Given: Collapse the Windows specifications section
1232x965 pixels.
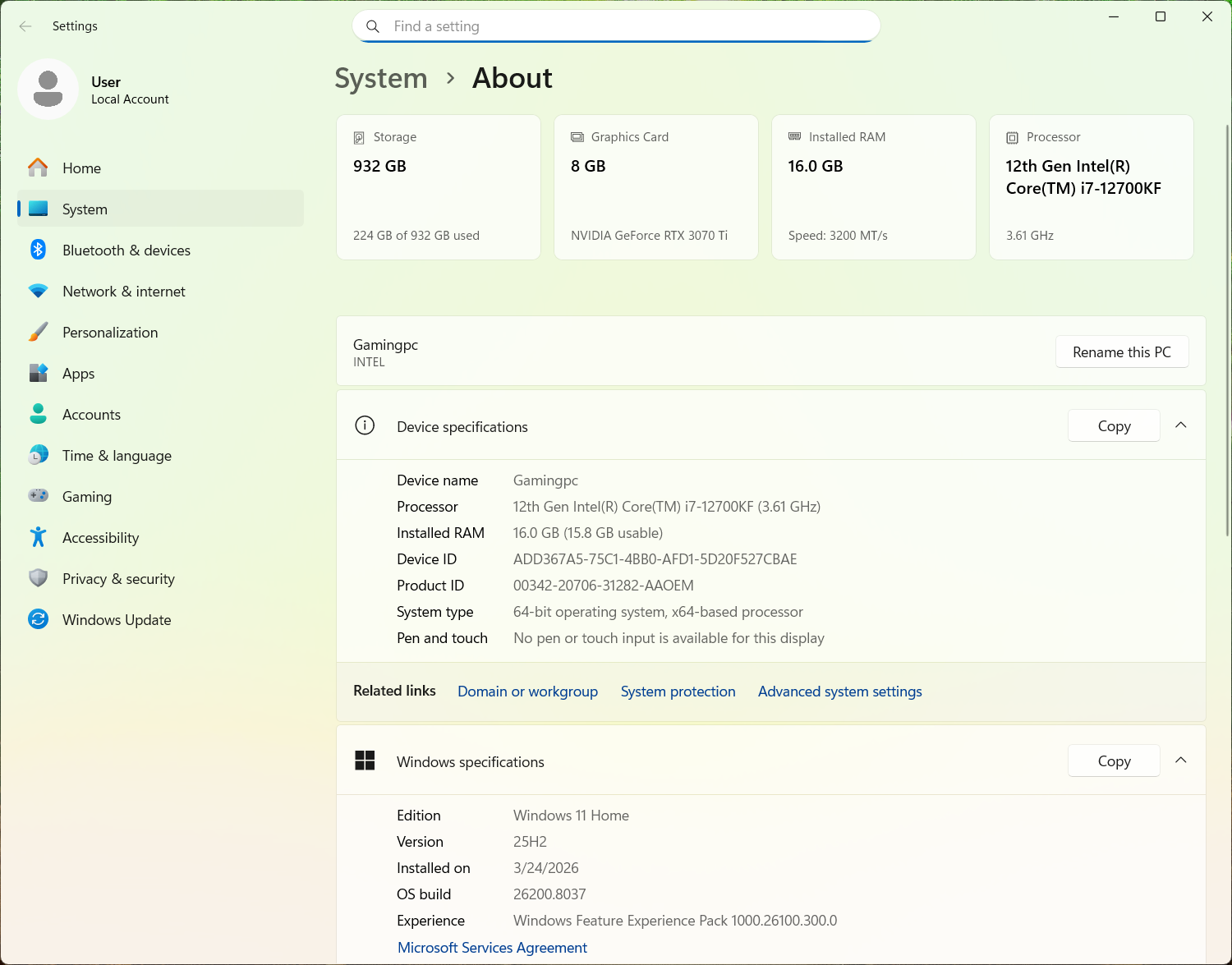Looking at the screenshot, I should [x=1181, y=761].
